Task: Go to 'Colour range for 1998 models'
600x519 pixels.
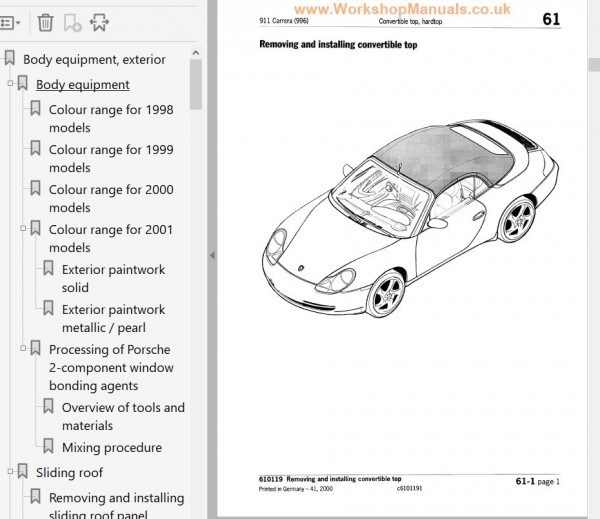Action: tap(111, 119)
